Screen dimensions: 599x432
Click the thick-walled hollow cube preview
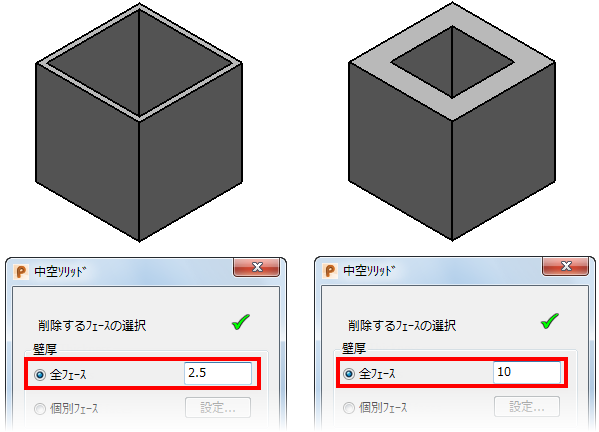[452, 121]
